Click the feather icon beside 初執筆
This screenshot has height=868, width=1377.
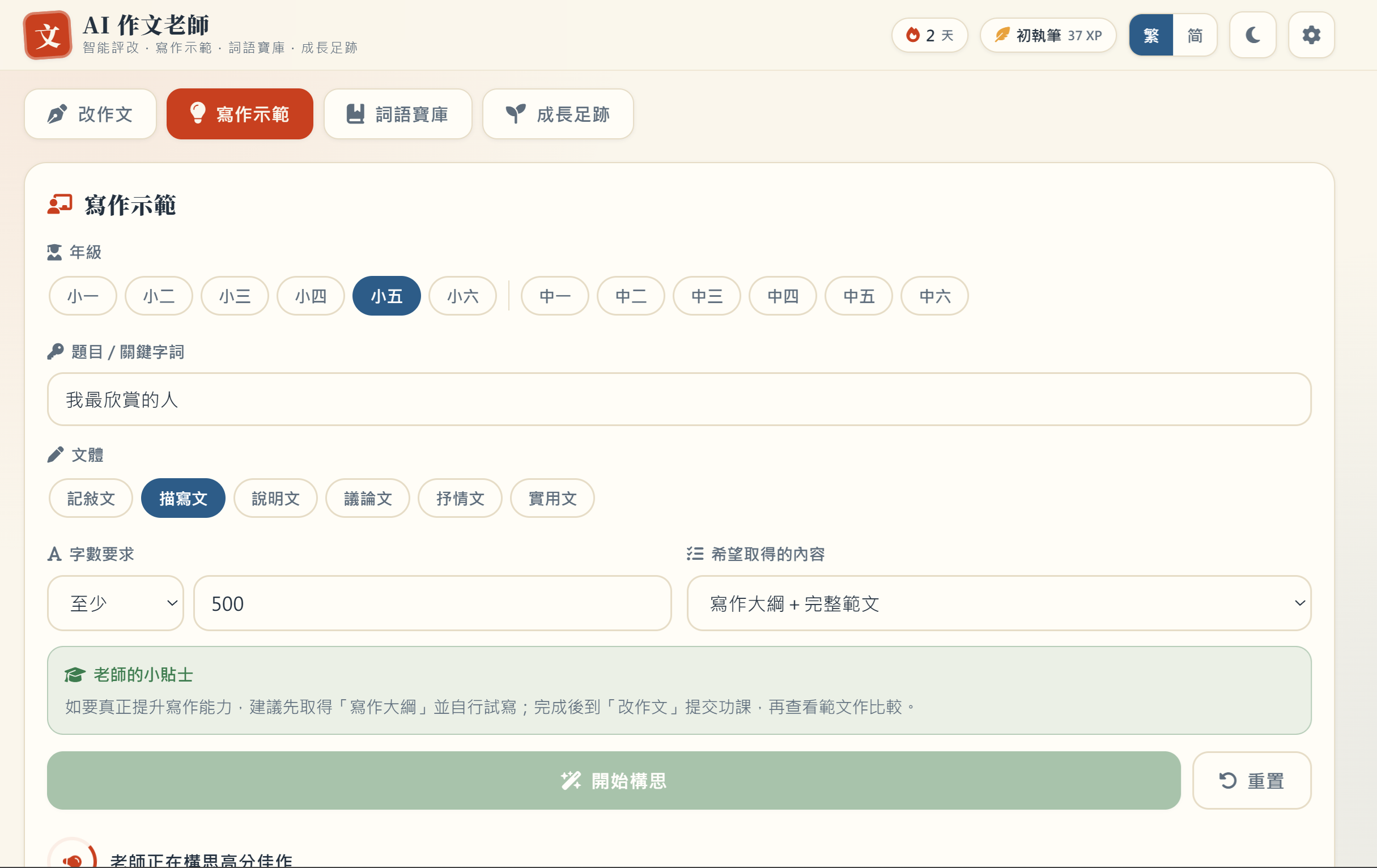point(1002,35)
